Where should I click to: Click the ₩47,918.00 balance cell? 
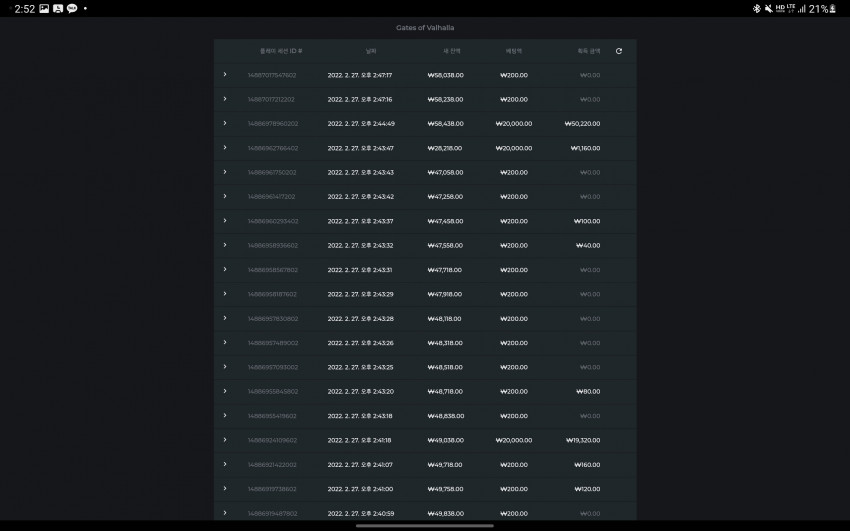445,294
